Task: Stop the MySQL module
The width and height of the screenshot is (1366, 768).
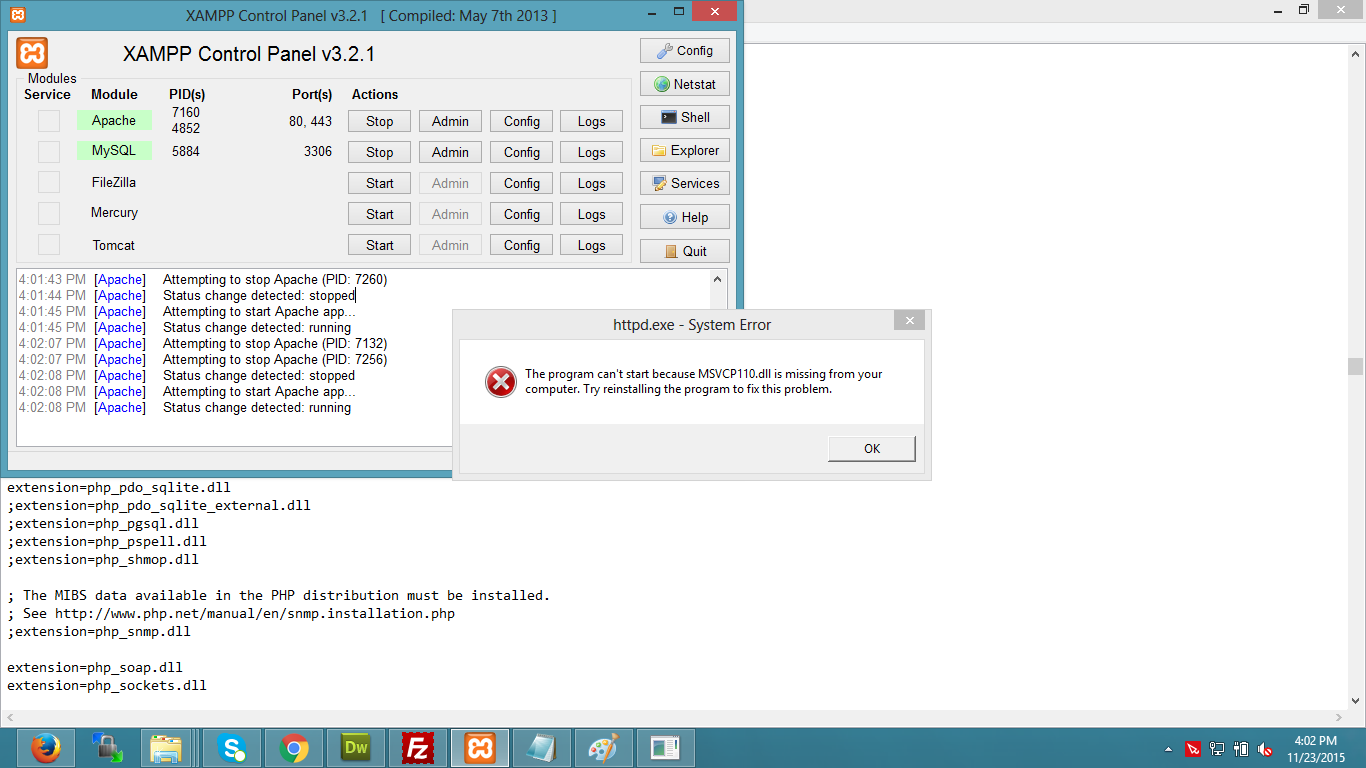Action: pyautogui.click(x=380, y=152)
